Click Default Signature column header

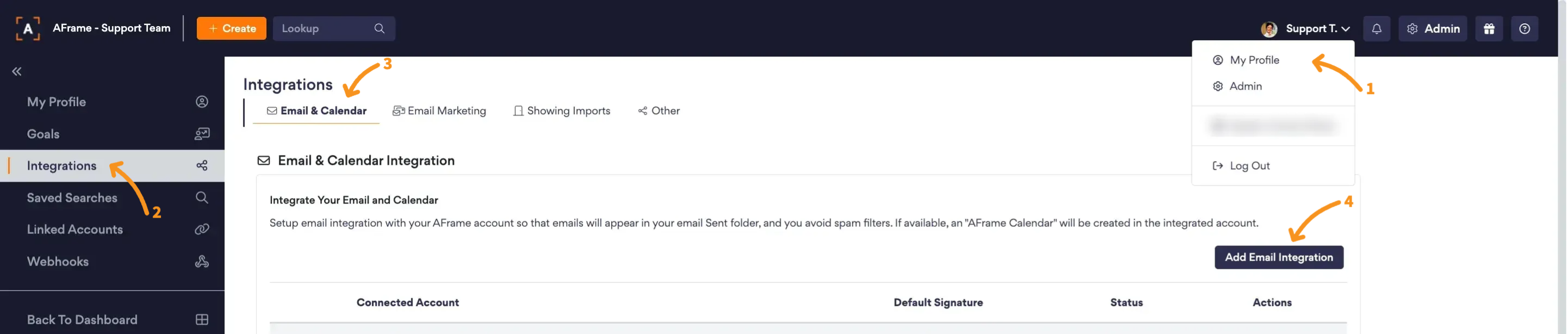(938, 303)
